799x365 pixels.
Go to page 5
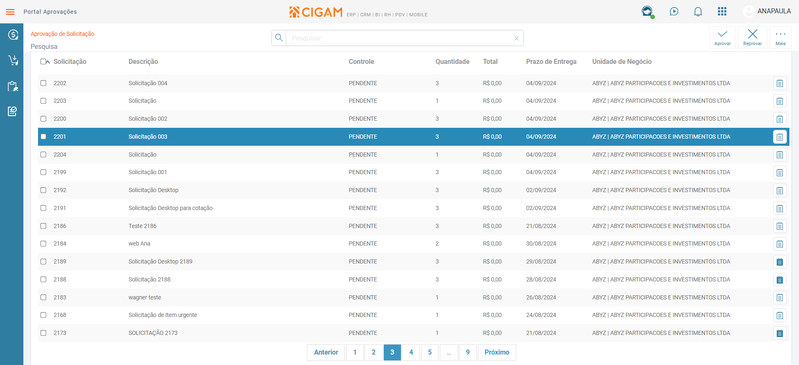(x=430, y=352)
